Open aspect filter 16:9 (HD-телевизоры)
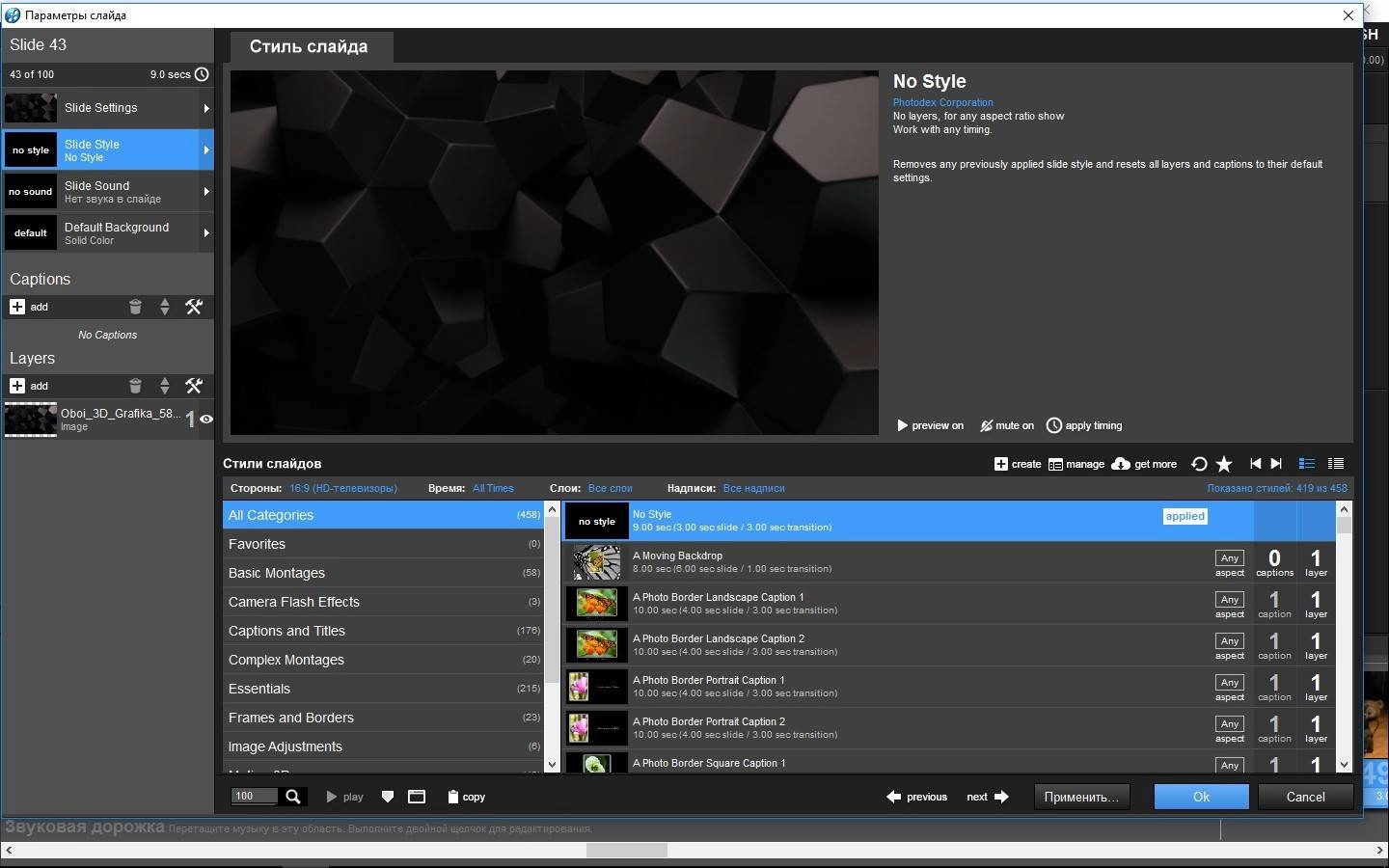The width and height of the screenshot is (1389, 868). [x=343, y=488]
